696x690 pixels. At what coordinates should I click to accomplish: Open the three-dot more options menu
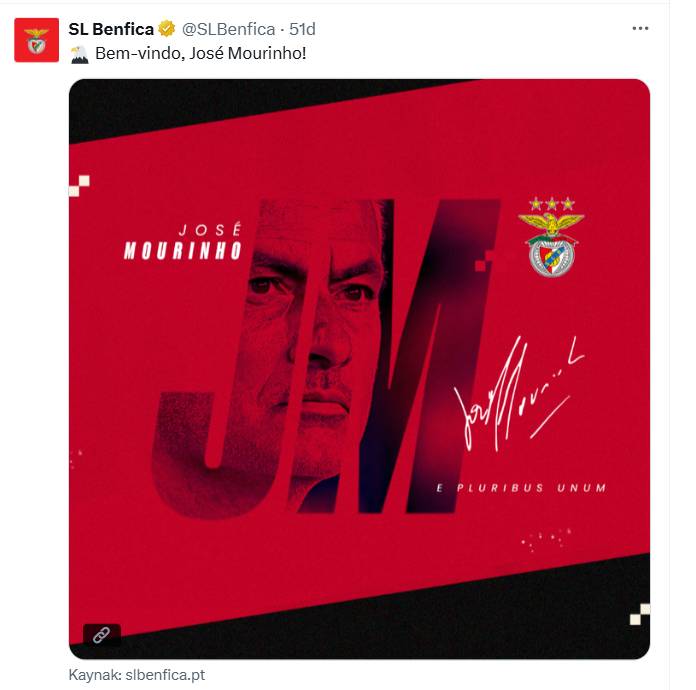click(x=640, y=28)
